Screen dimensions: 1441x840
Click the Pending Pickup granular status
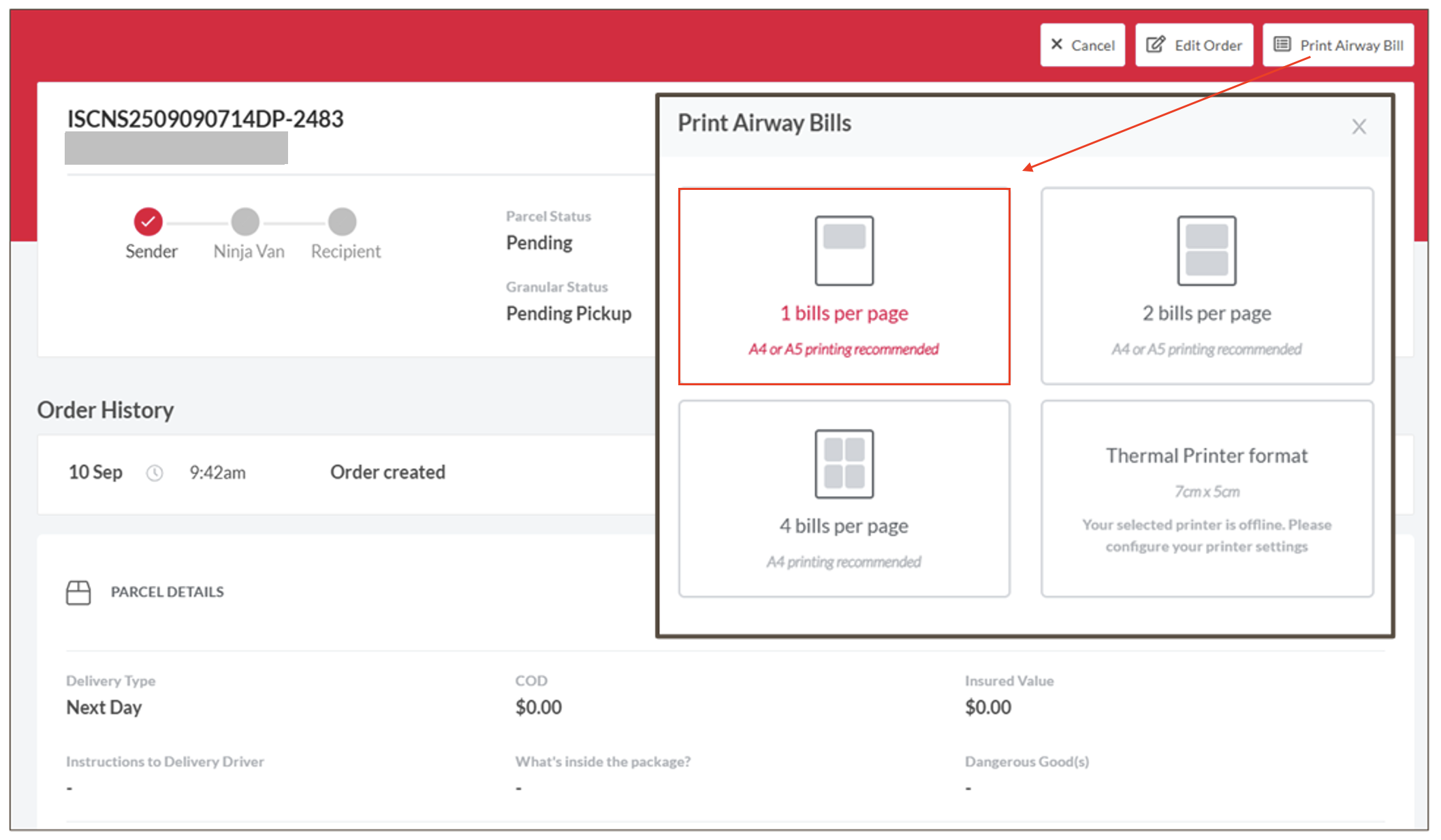(x=569, y=314)
